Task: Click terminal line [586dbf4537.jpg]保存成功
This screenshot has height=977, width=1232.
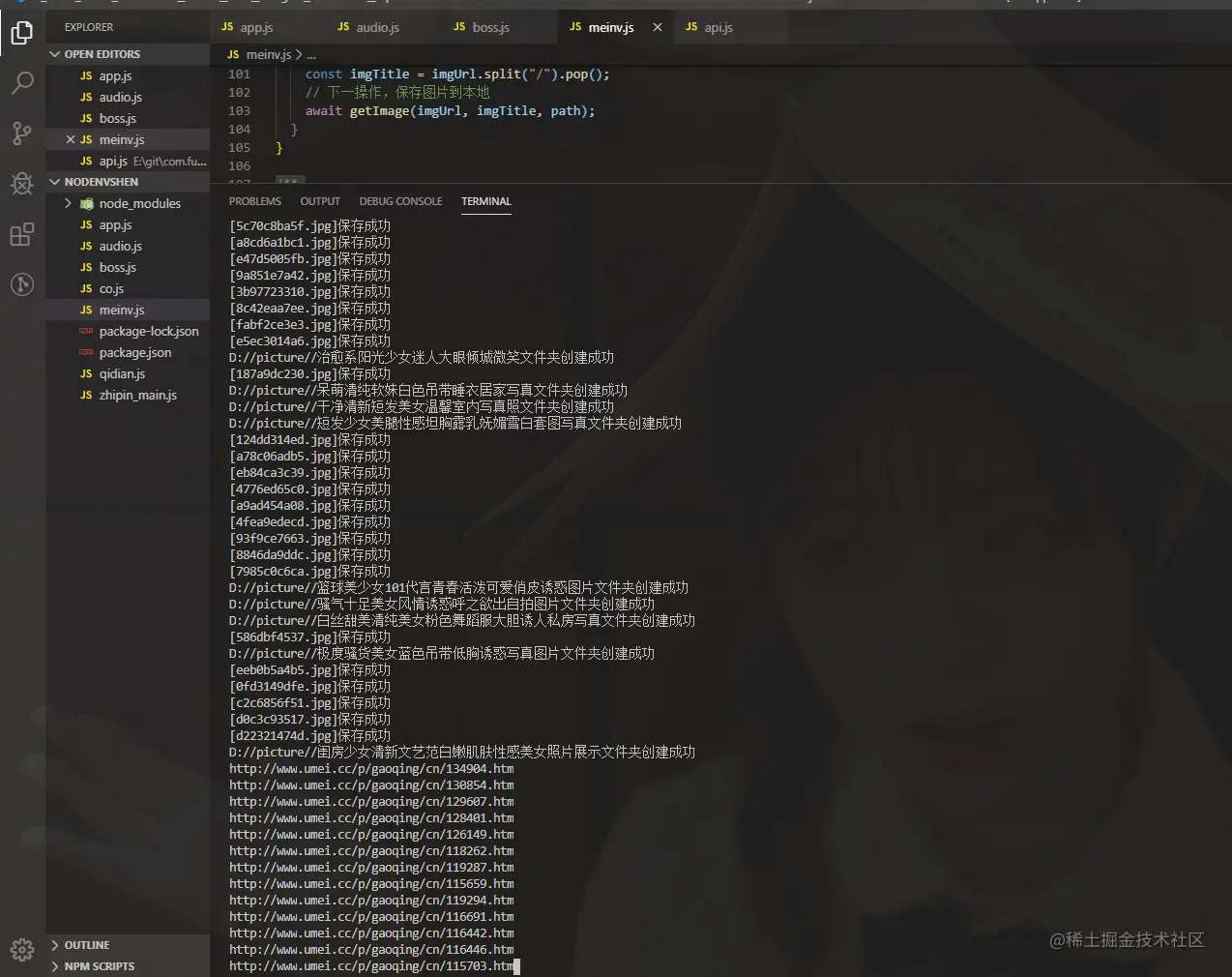Action: (309, 637)
